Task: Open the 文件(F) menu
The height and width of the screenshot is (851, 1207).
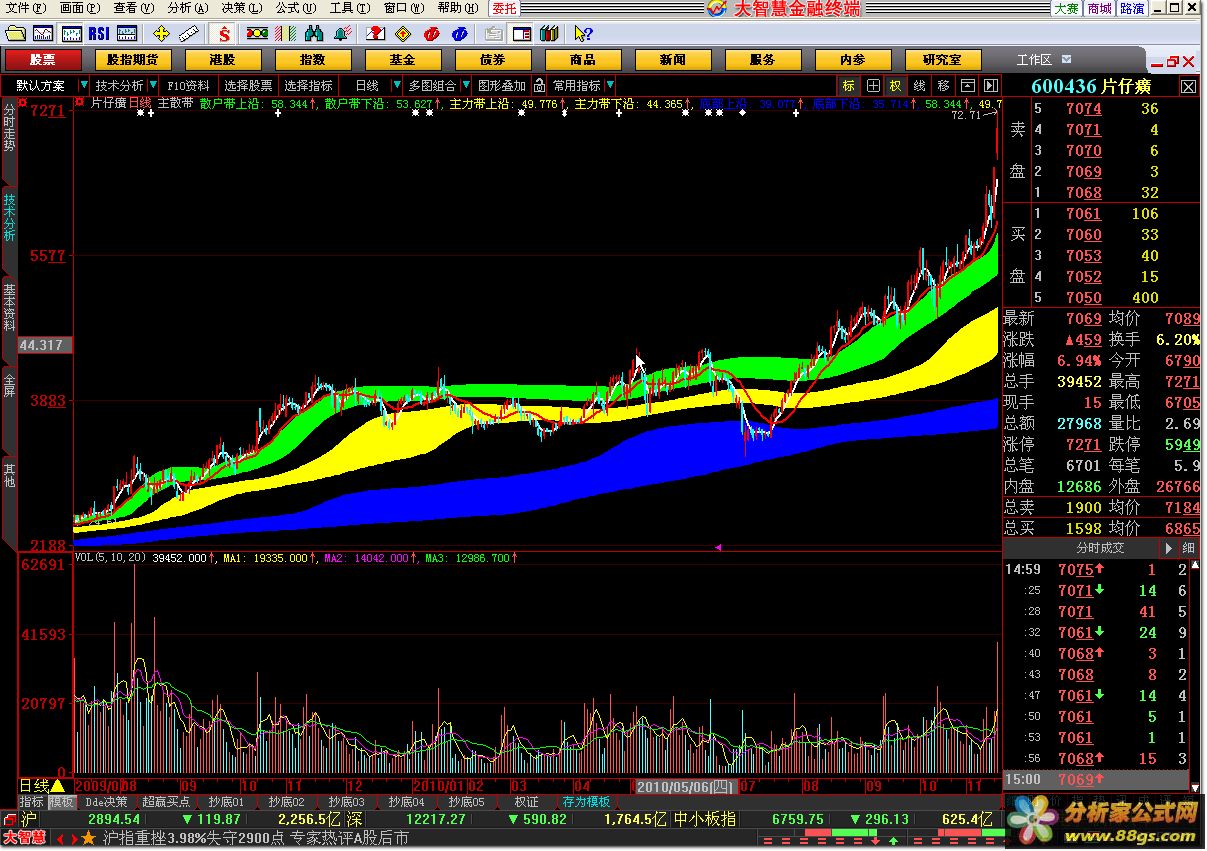Action: pos(24,8)
